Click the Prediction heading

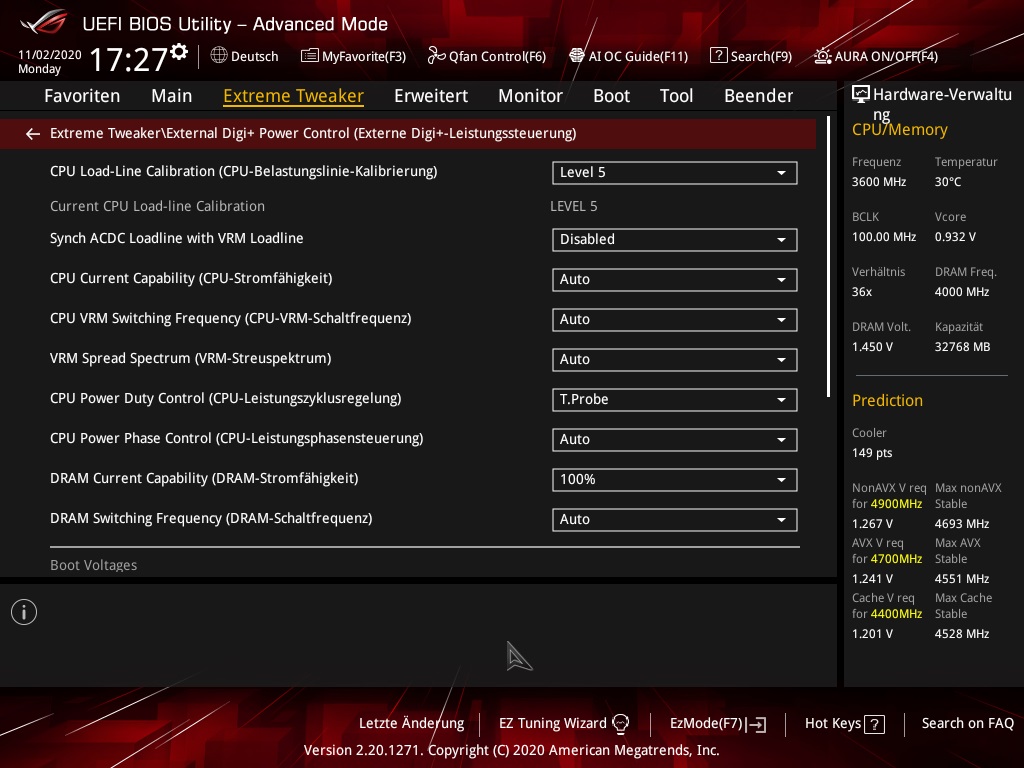coord(887,400)
